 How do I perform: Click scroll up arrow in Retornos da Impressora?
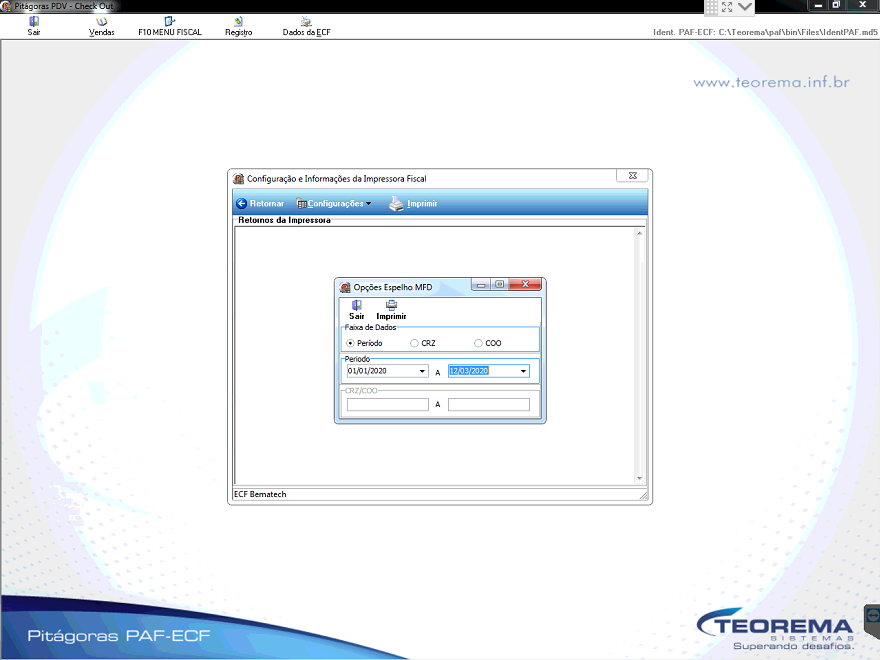point(639,233)
